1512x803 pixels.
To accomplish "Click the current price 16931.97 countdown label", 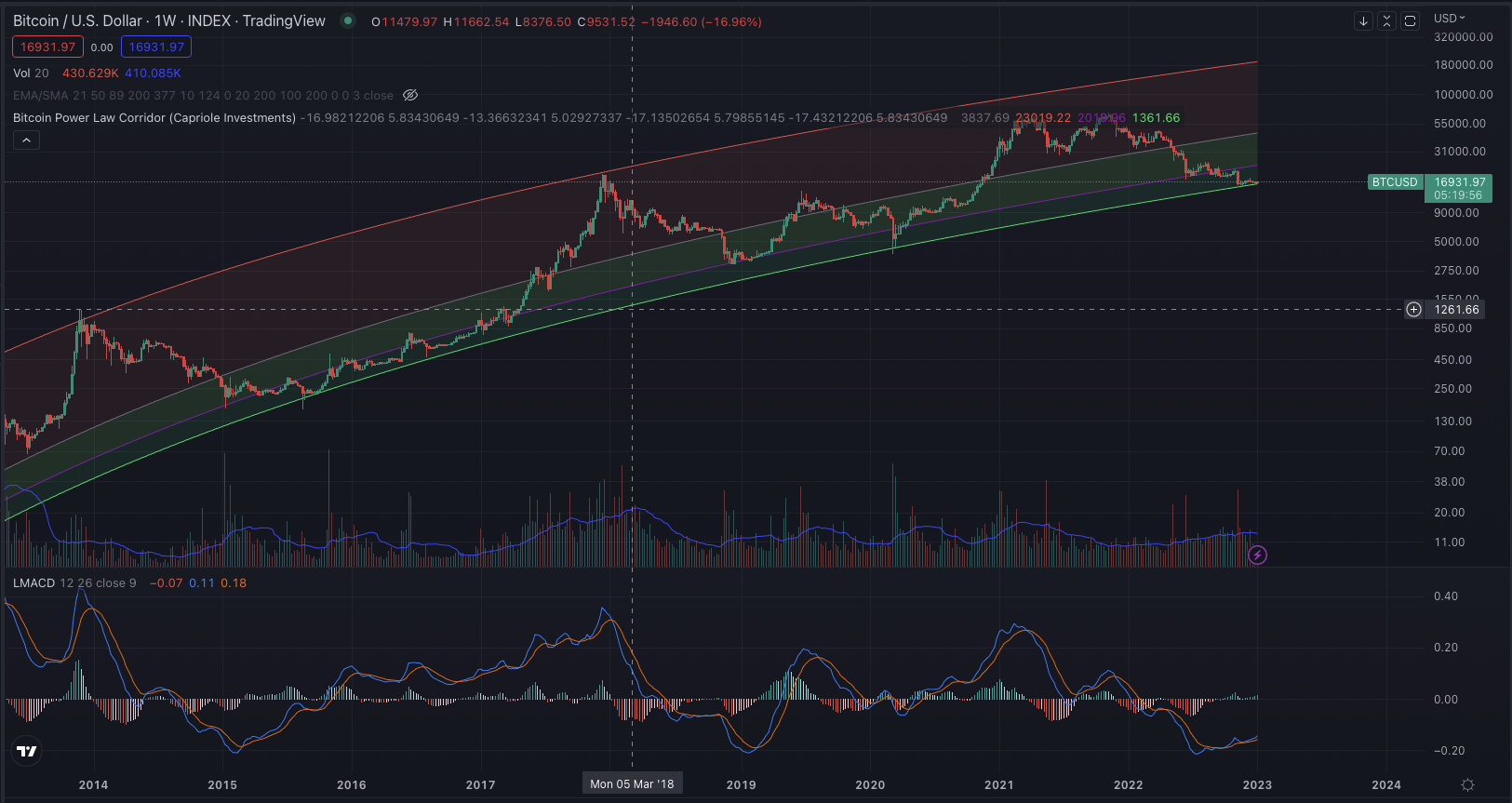I will pos(1458,188).
